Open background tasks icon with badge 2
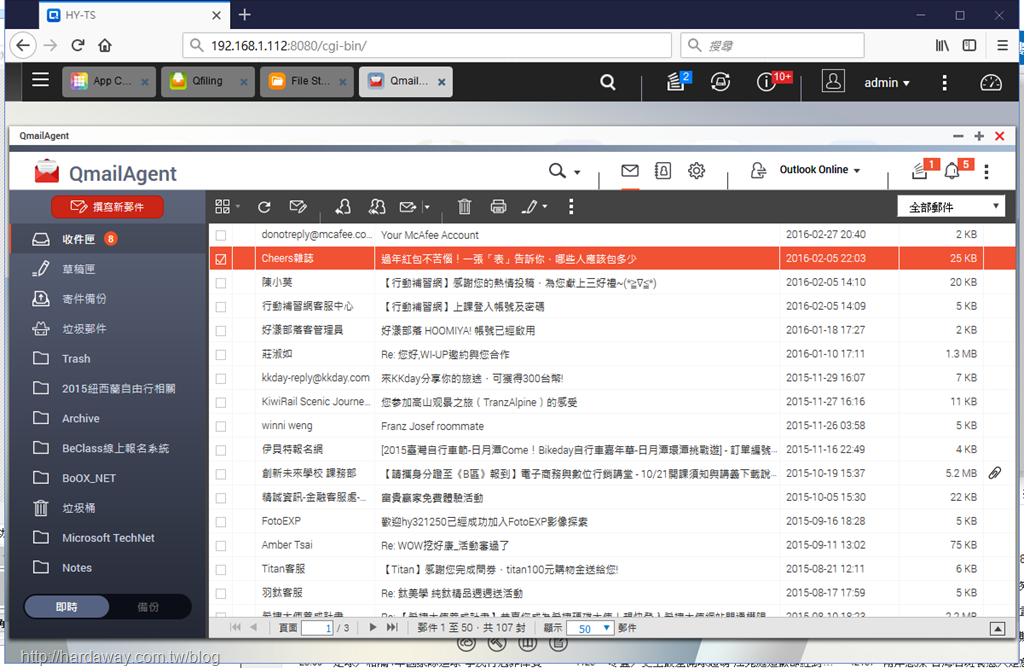 (x=678, y=82)
